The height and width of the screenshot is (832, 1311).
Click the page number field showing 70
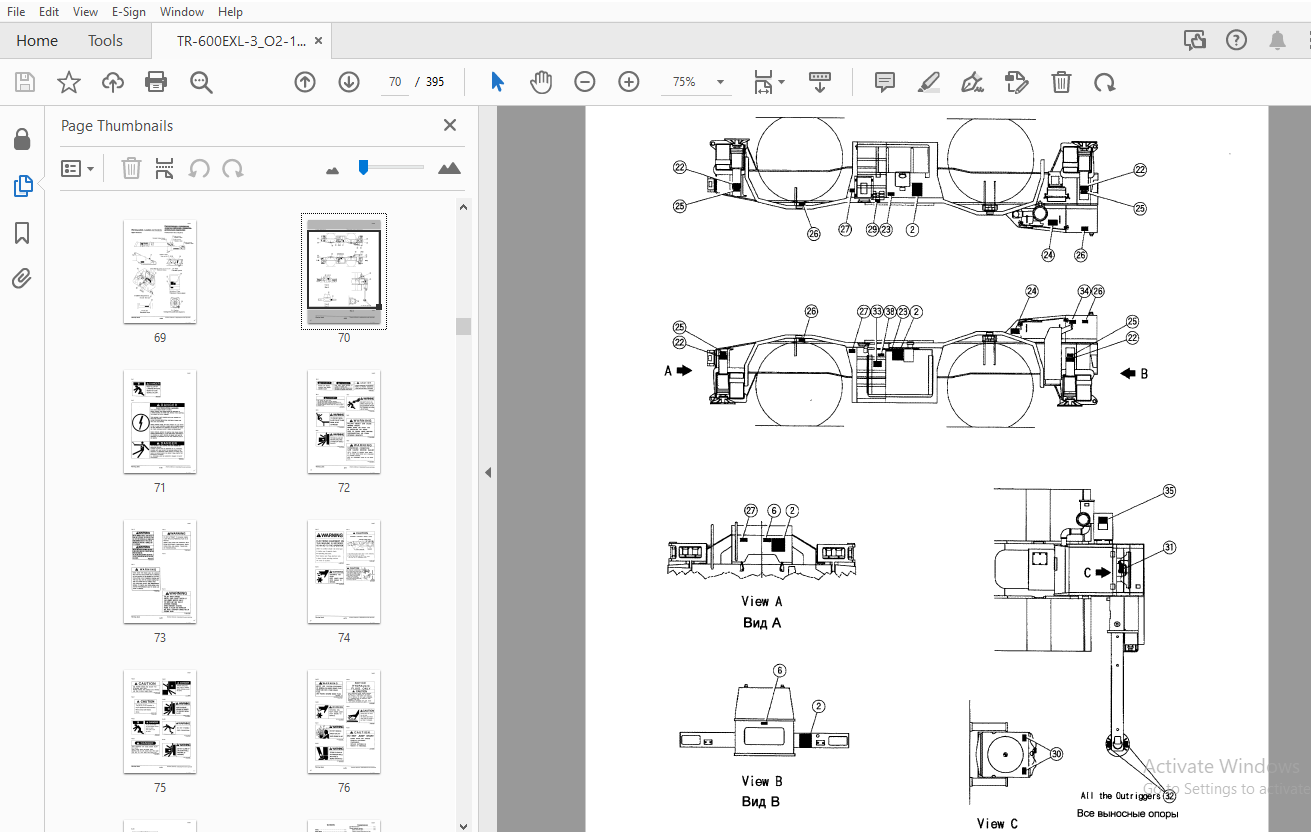click(395, 82)
